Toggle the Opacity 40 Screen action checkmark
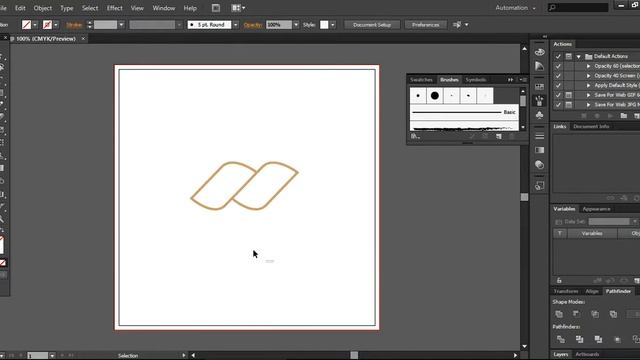 558,76
